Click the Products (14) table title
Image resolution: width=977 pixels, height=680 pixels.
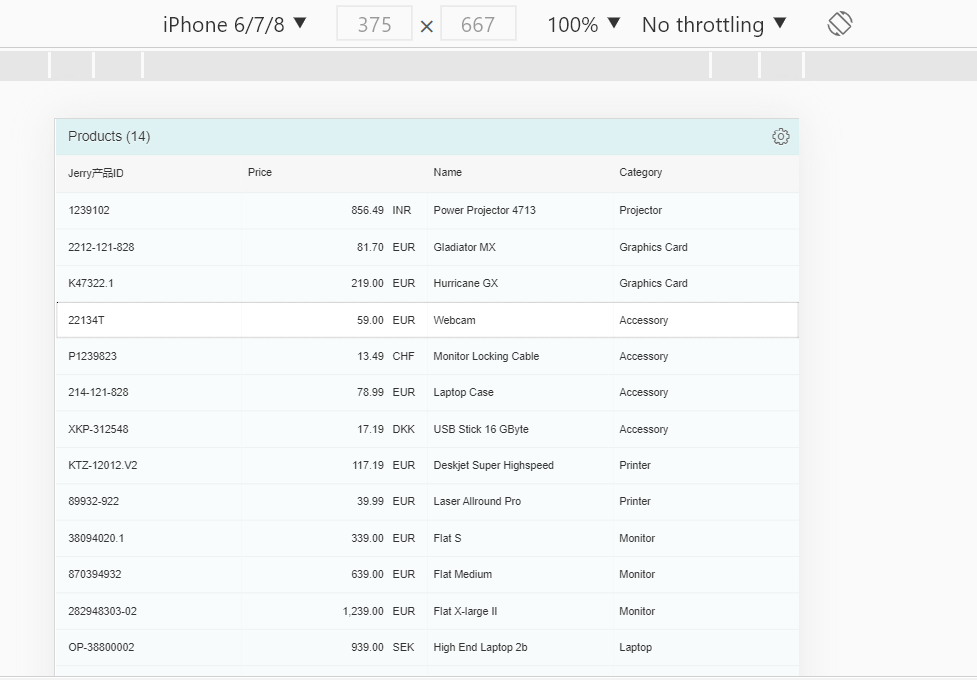pos(109,136)
